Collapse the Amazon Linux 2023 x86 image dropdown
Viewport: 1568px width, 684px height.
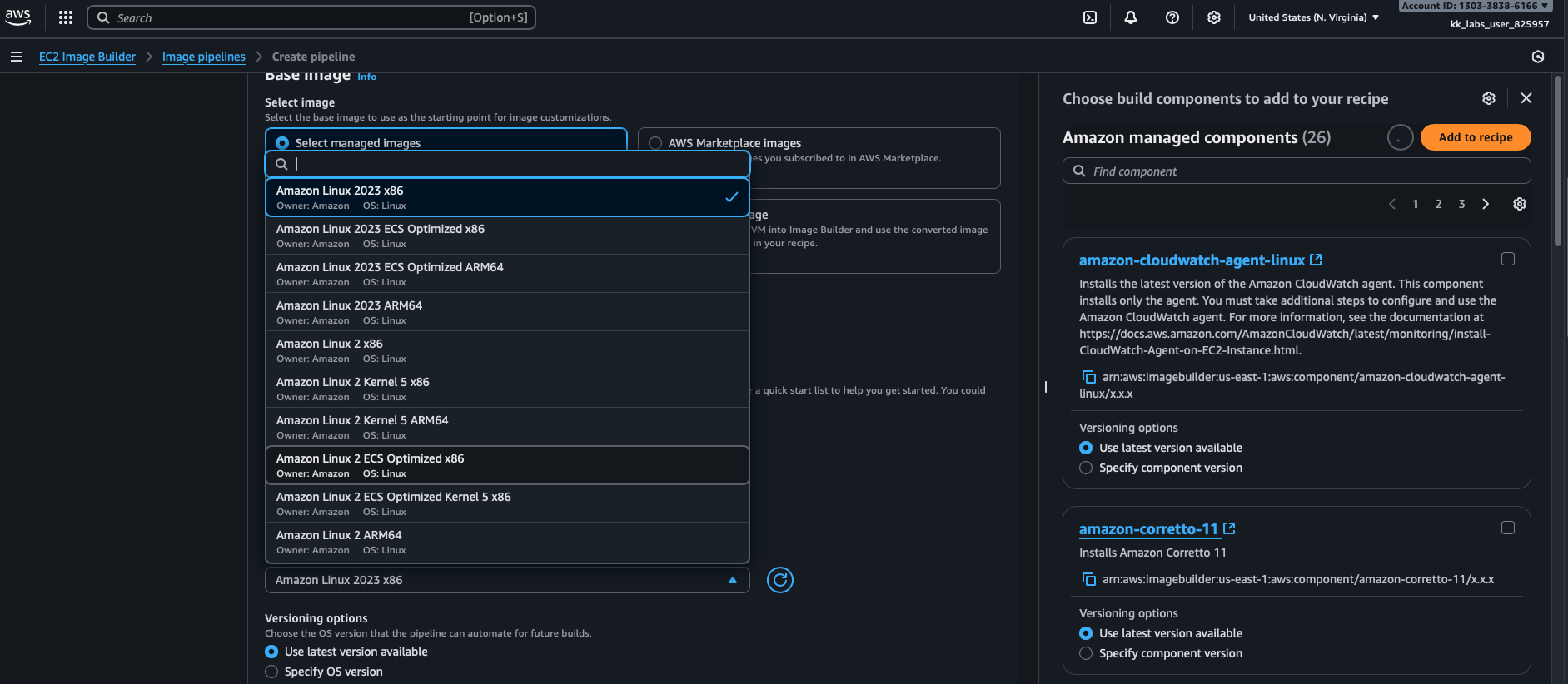pos(507,580)
